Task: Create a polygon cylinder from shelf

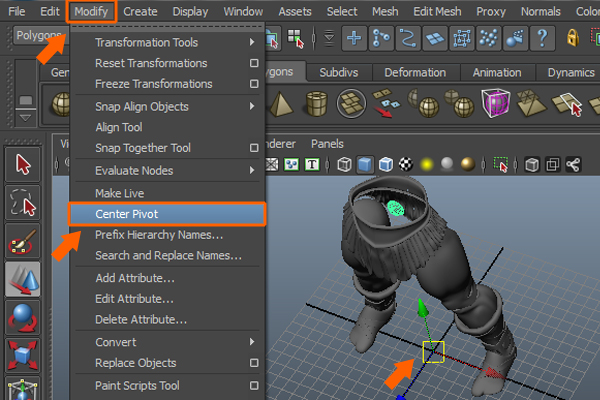Action: pos(317,103)
